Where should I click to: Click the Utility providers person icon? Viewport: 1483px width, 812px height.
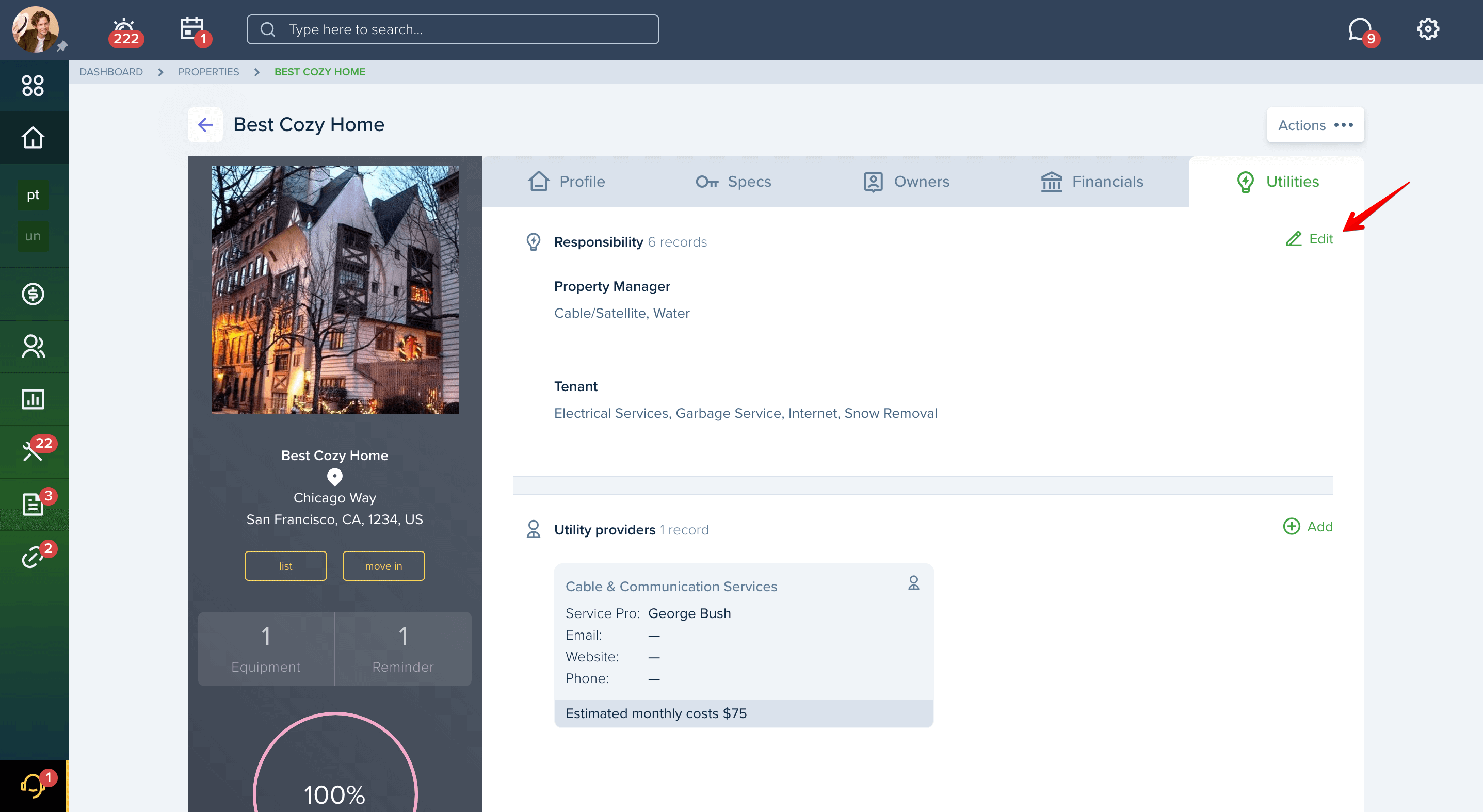click(534, 529)
